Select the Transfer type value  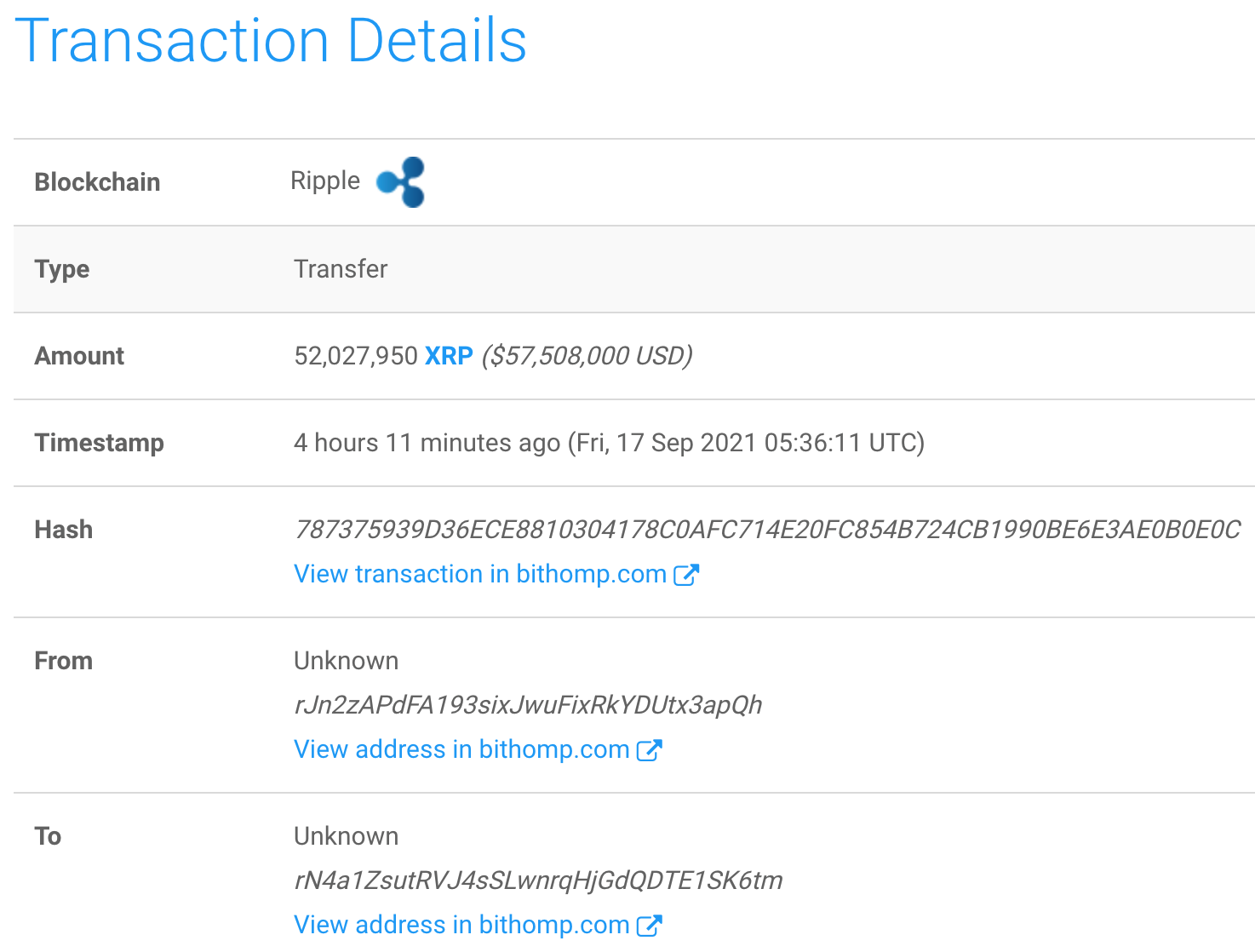(341, 269)
